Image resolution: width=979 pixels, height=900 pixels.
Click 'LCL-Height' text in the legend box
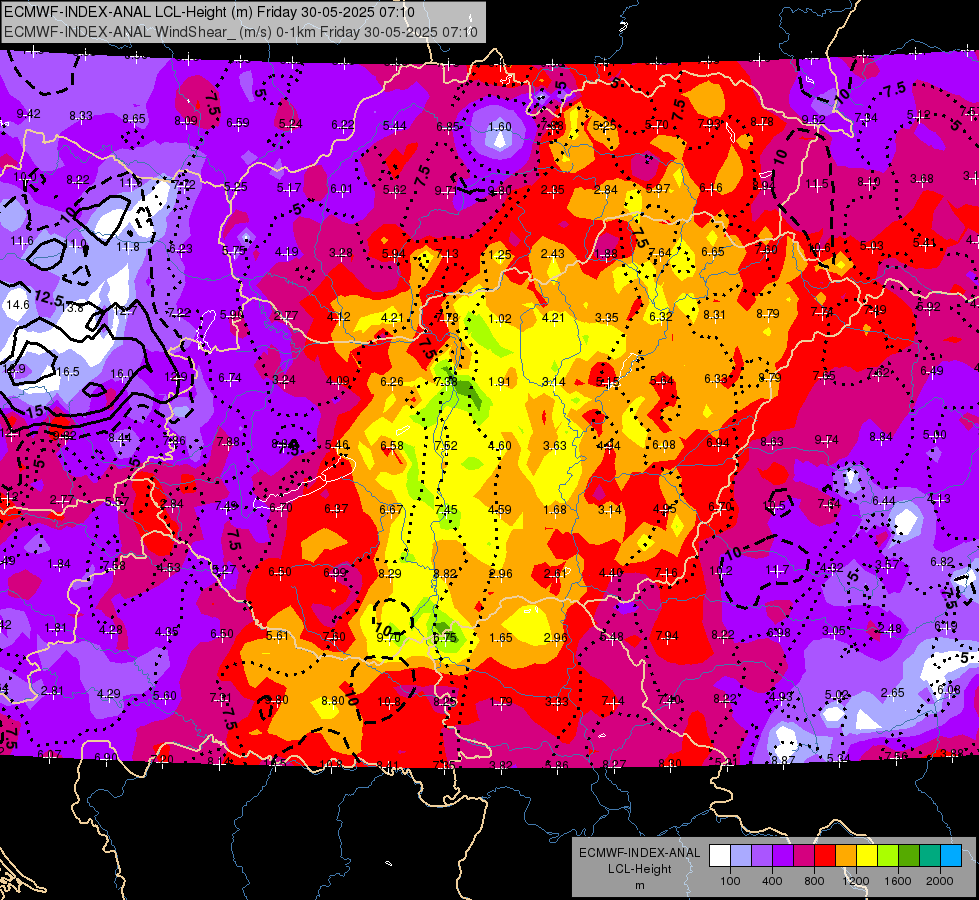click(640, 869)
